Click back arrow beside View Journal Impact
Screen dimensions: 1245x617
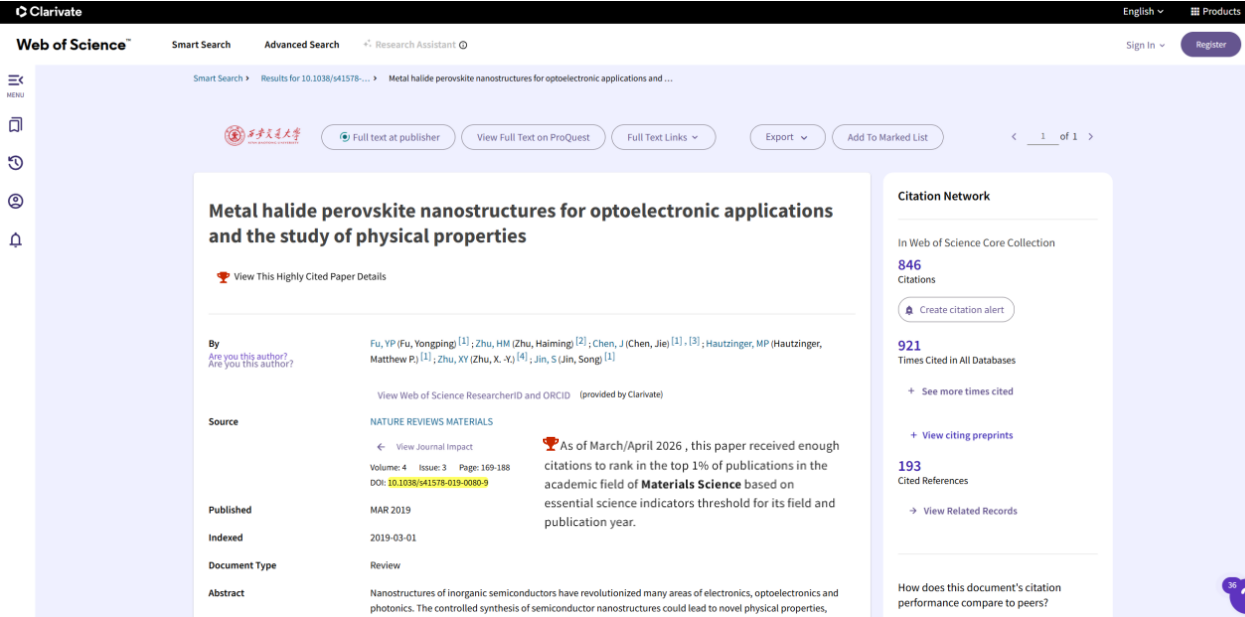tap(381, 447)
